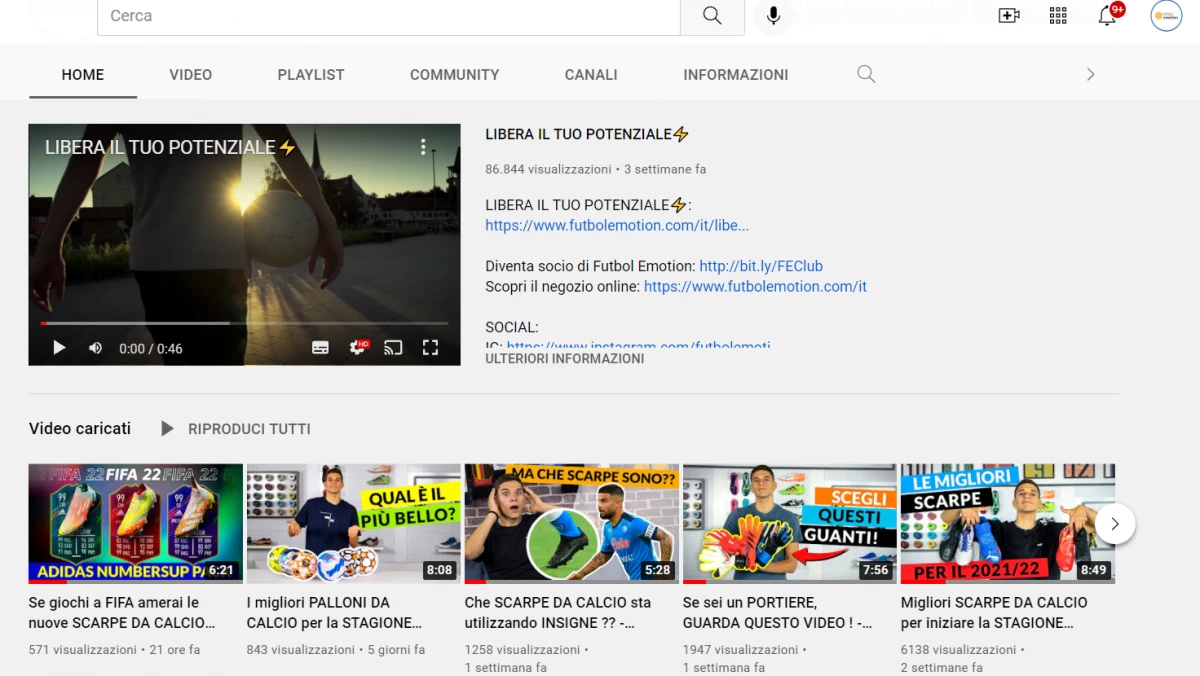Open the title 'Che SCARPE DA CALCIO sta utilizzando INSIGNE'

tap(558, 612)
